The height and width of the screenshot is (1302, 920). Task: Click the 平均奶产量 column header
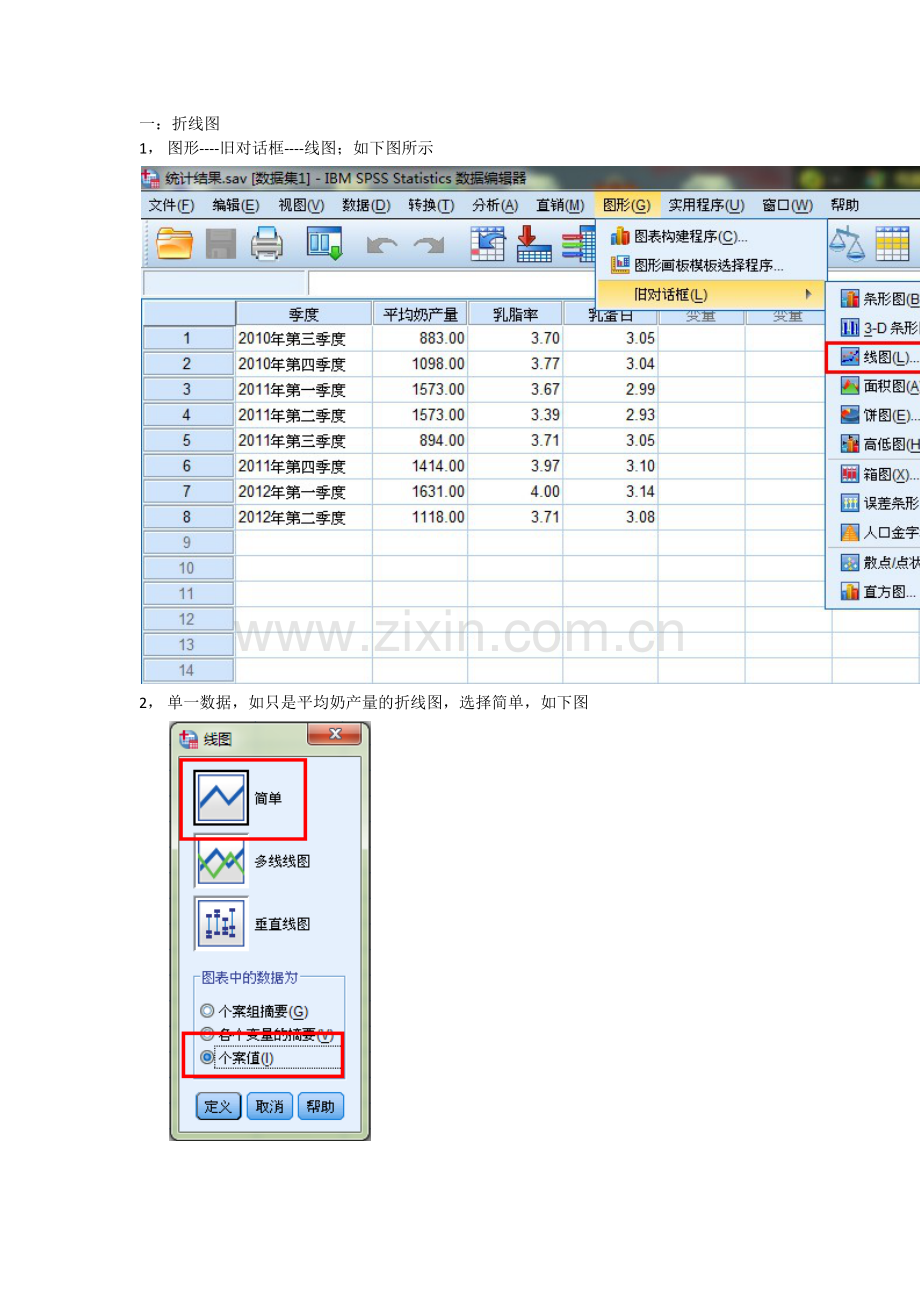pos(419,314)
